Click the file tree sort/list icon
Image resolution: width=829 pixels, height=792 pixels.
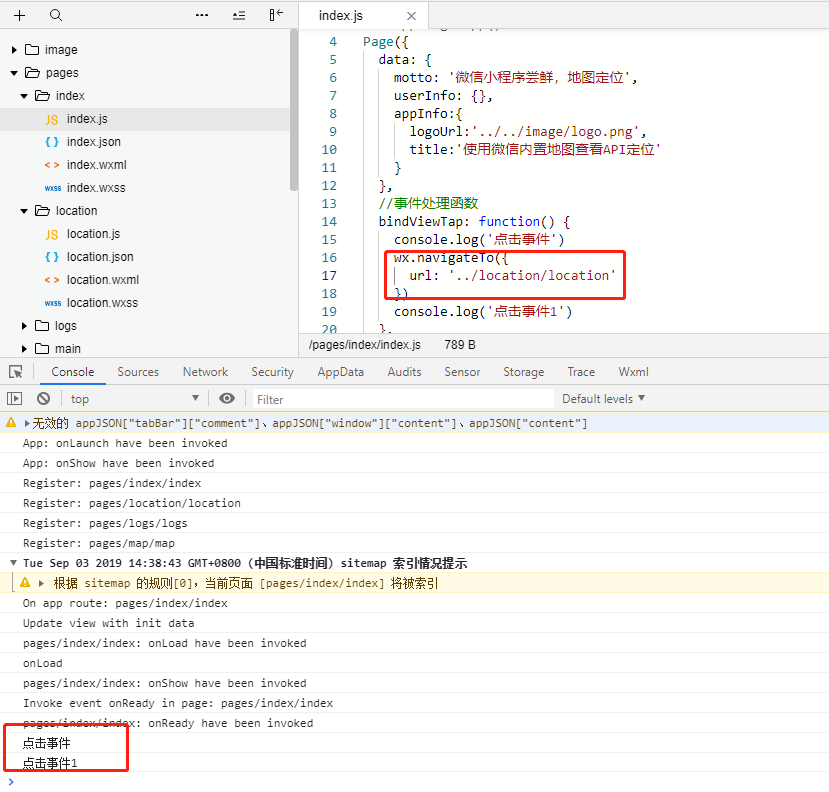click(x=238, y=15)
